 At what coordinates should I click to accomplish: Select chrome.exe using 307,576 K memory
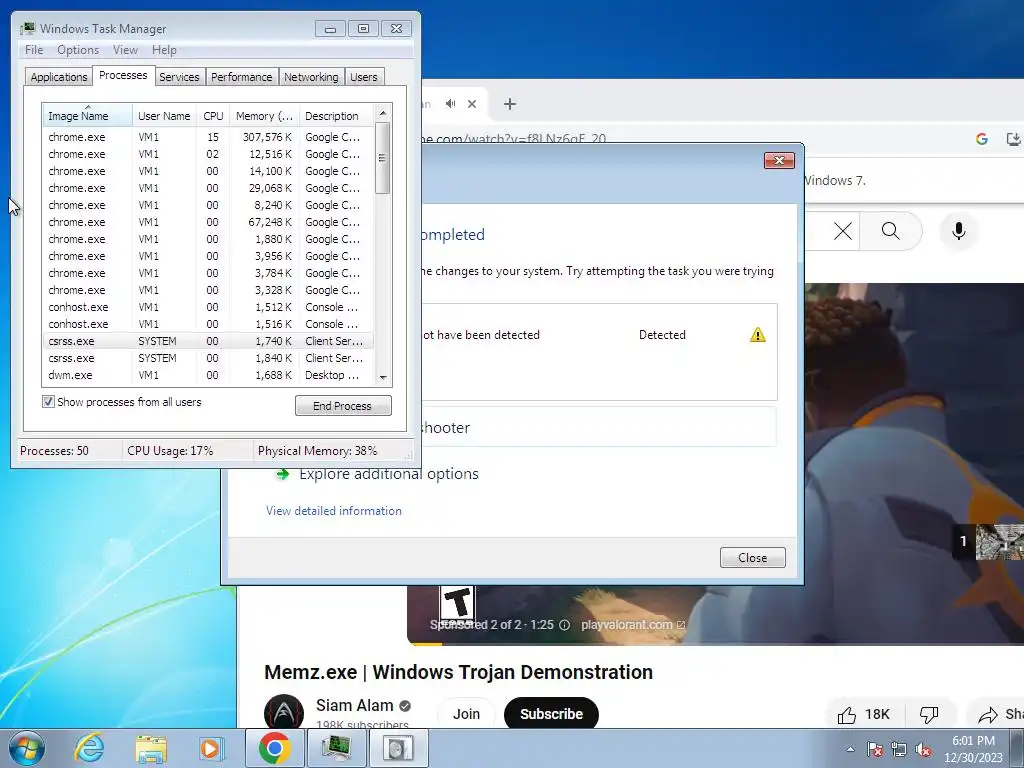(208, 137)
